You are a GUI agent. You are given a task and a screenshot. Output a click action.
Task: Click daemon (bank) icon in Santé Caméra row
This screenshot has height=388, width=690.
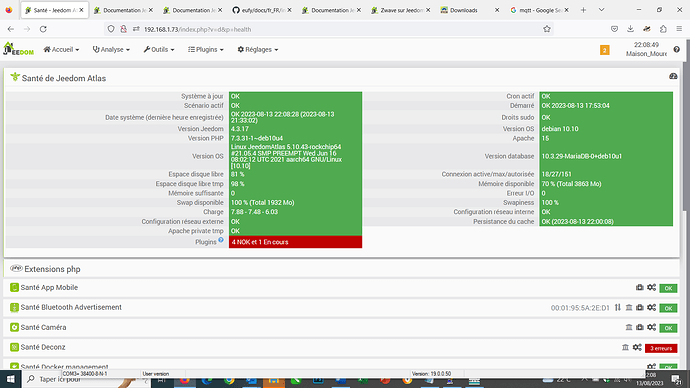click(x=629, y=327)
